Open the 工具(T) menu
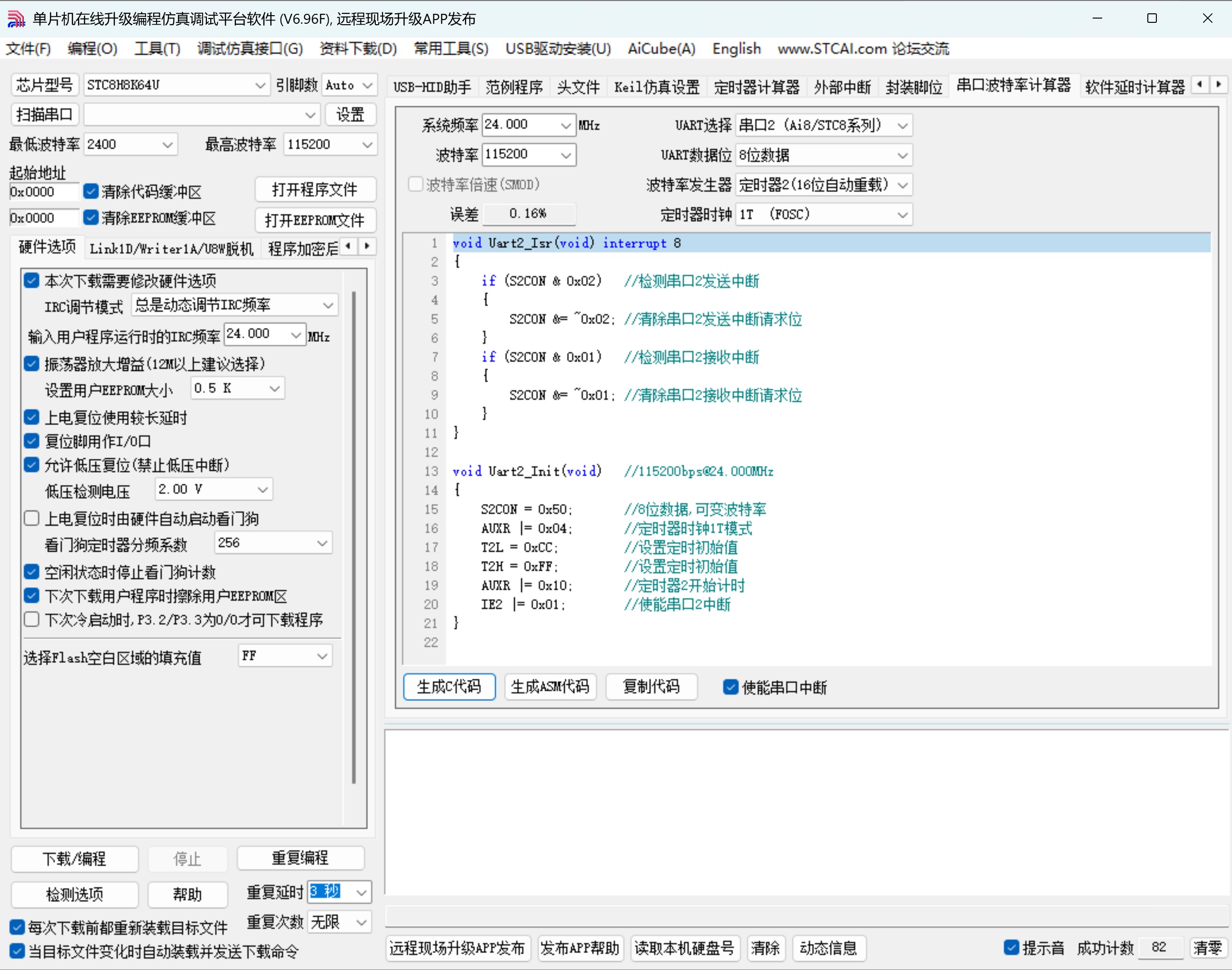 [157, 49]
